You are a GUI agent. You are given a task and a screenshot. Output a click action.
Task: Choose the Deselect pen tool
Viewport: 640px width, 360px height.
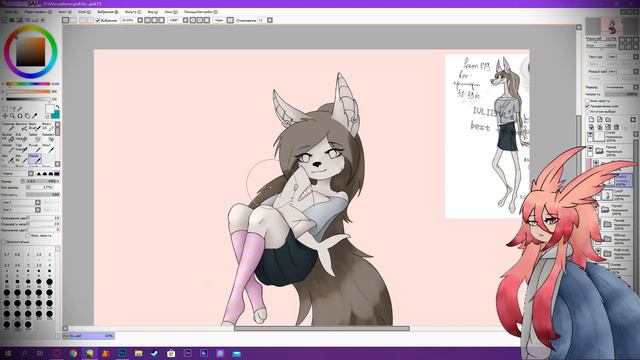[x=48, y=137]
